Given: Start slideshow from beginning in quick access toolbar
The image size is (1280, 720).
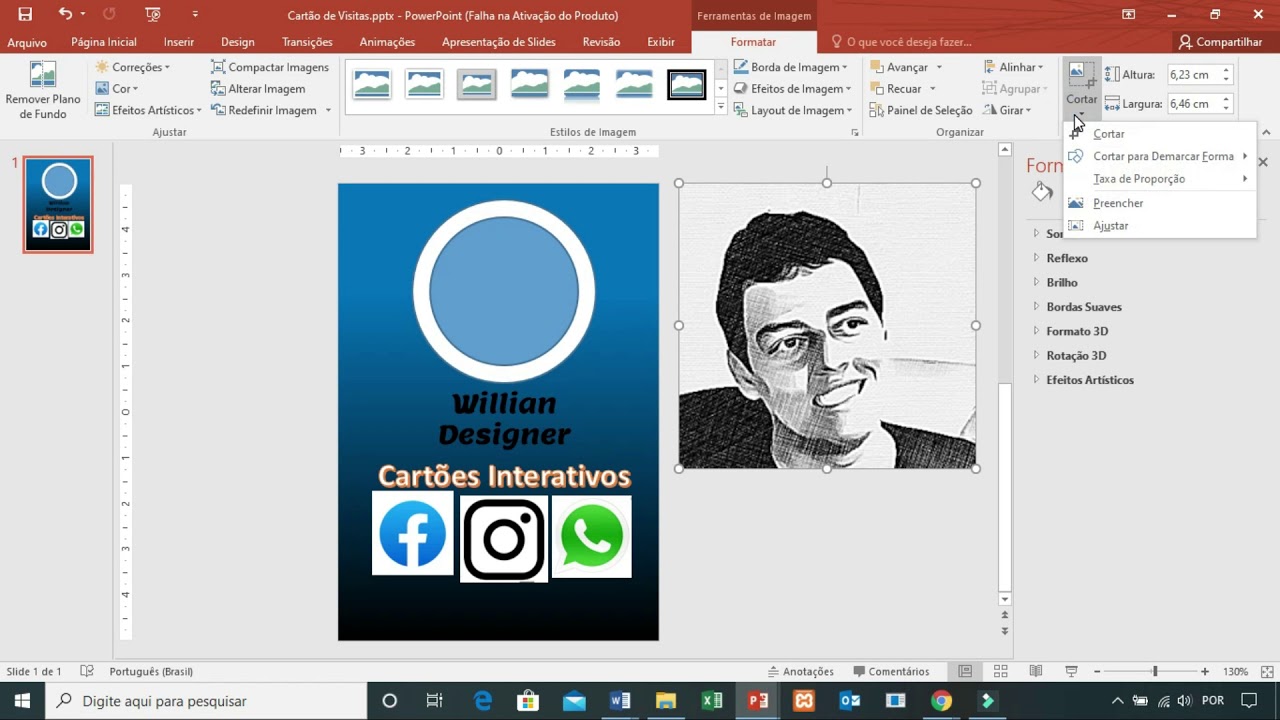Looking at the screenshot, I should pos(152,15).
